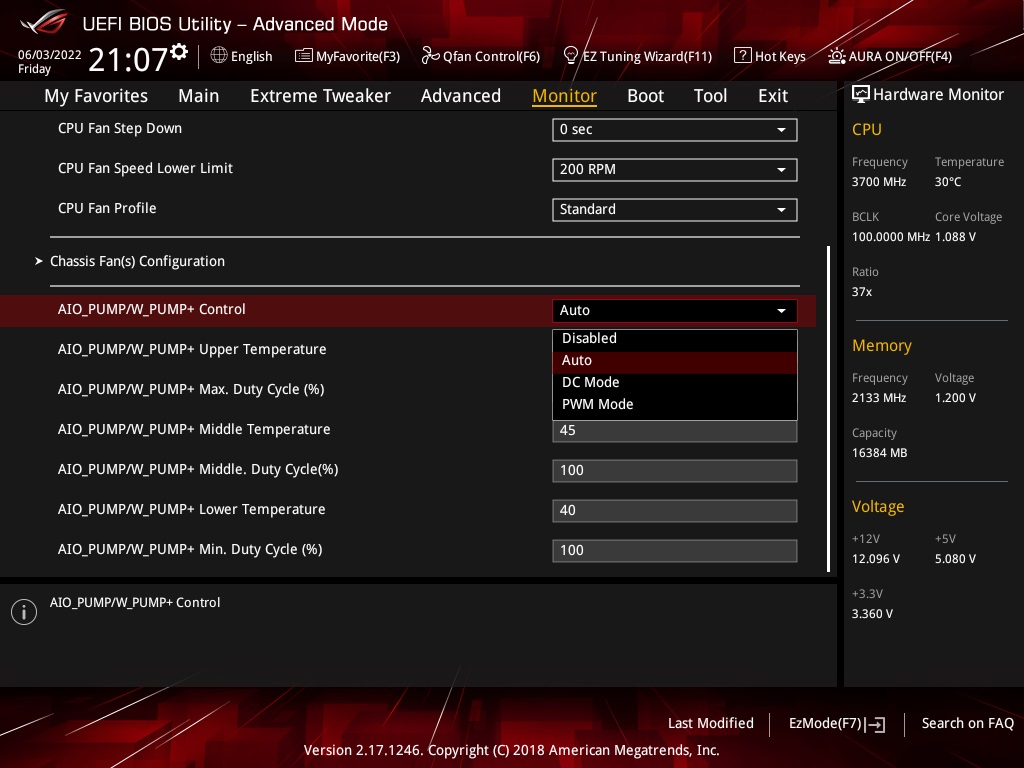
Task: Select the Monitor tab
Action: (564, 96)
